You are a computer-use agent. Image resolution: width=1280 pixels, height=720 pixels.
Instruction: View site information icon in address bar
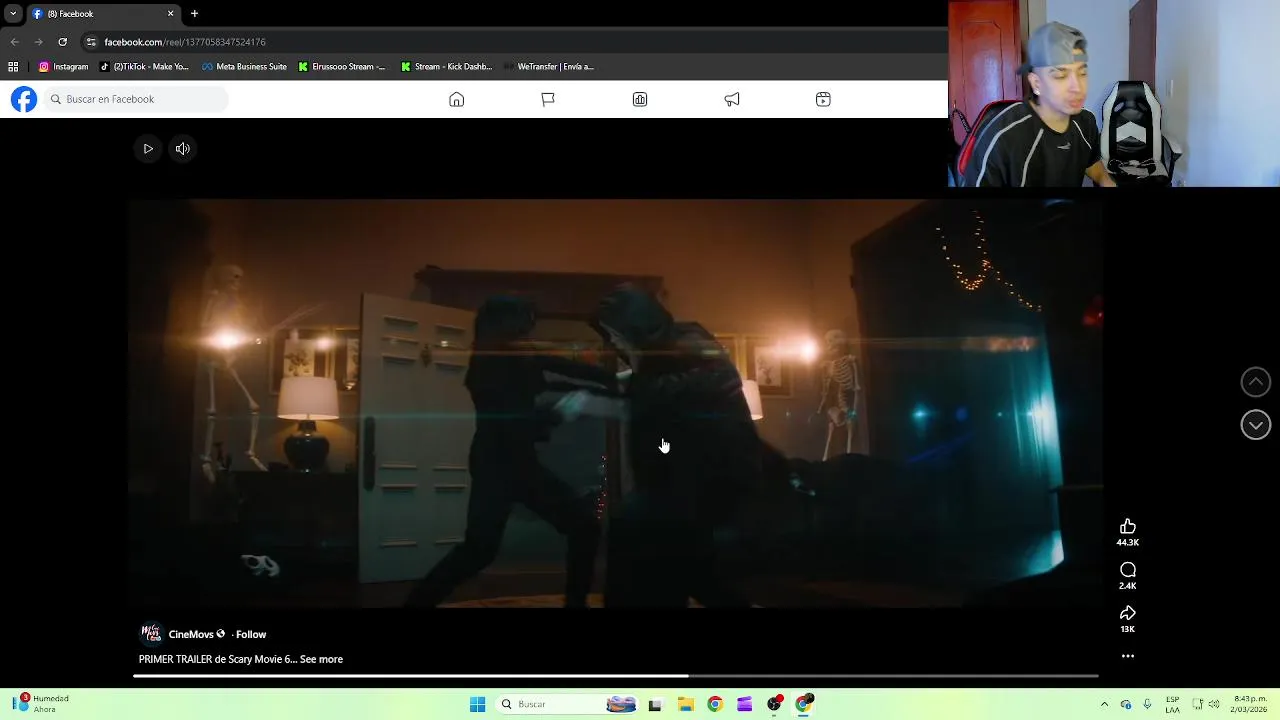tap(91, 42)
